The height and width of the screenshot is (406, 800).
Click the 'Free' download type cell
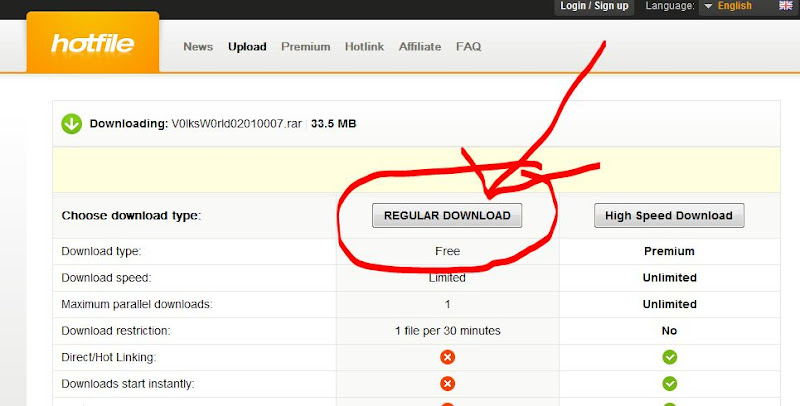(x=447, y=251)
